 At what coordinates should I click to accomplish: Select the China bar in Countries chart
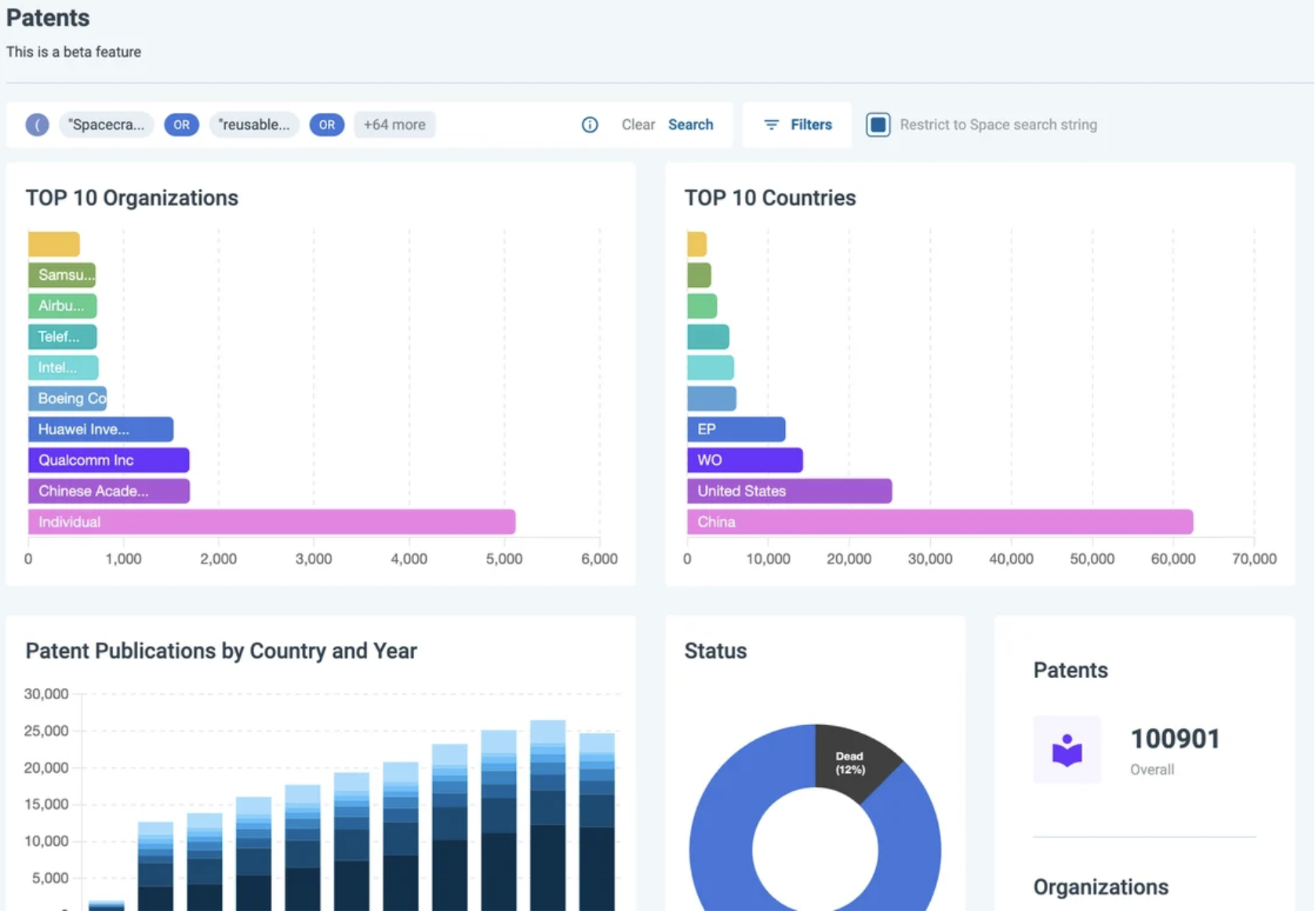(940, 522)
